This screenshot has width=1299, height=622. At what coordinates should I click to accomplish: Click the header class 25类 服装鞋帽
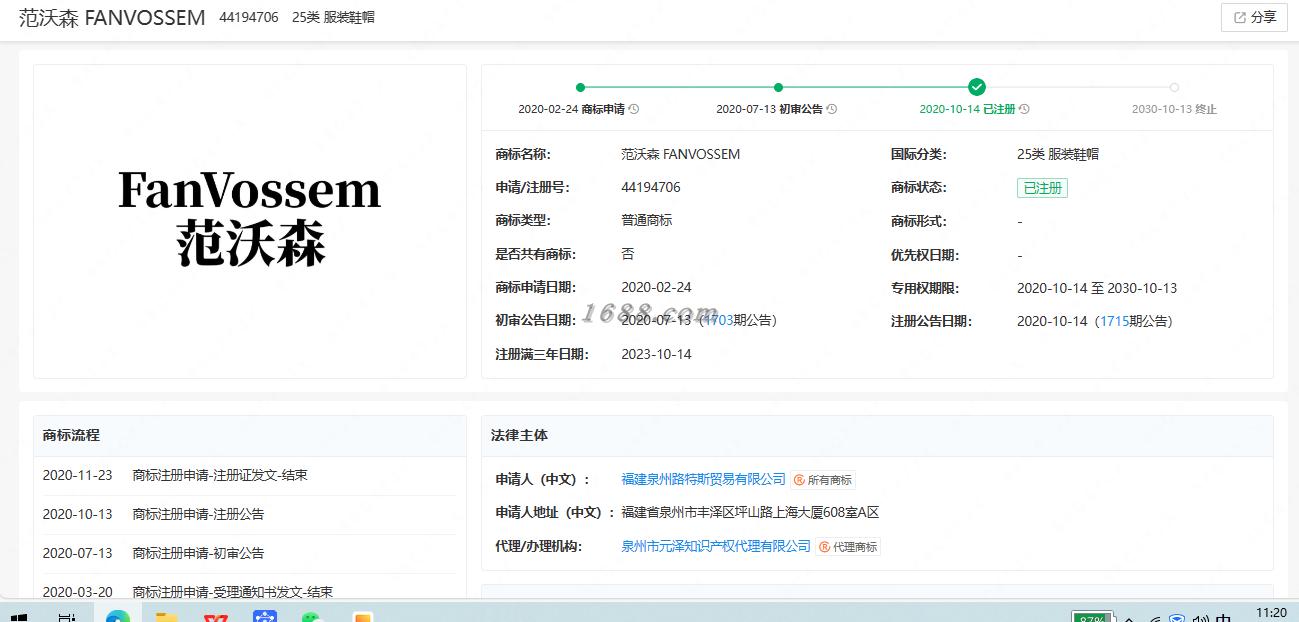(x=333, y=17)
